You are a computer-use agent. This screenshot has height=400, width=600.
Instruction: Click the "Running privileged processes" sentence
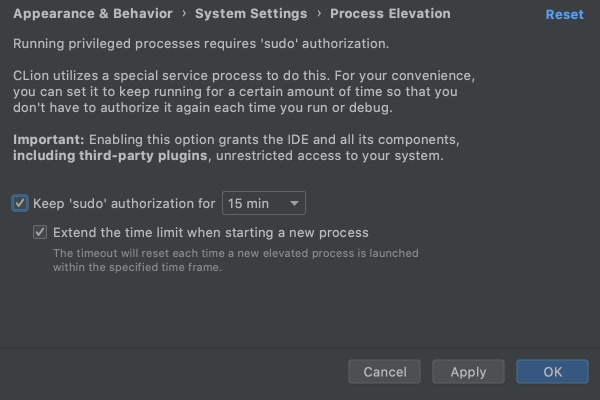tap(201, 45)
